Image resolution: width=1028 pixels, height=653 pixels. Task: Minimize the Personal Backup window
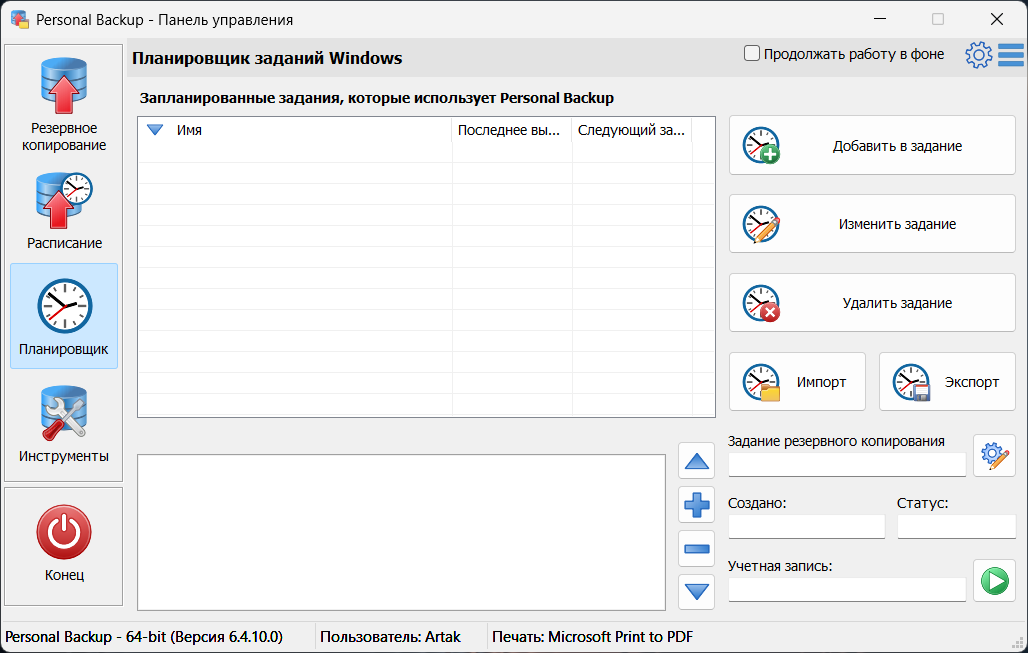point(880,19)
